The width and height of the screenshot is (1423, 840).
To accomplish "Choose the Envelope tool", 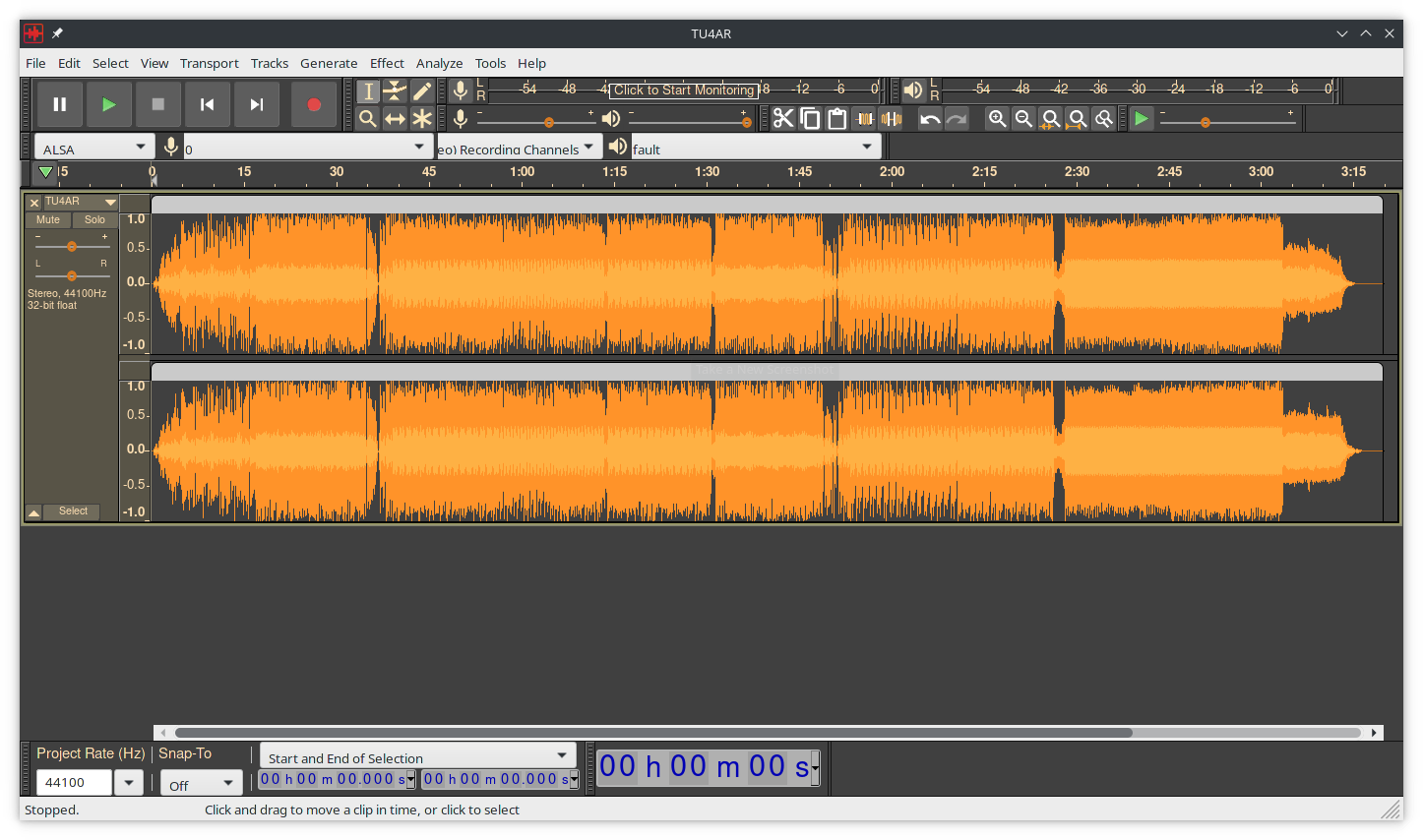I will coord(395,91).
